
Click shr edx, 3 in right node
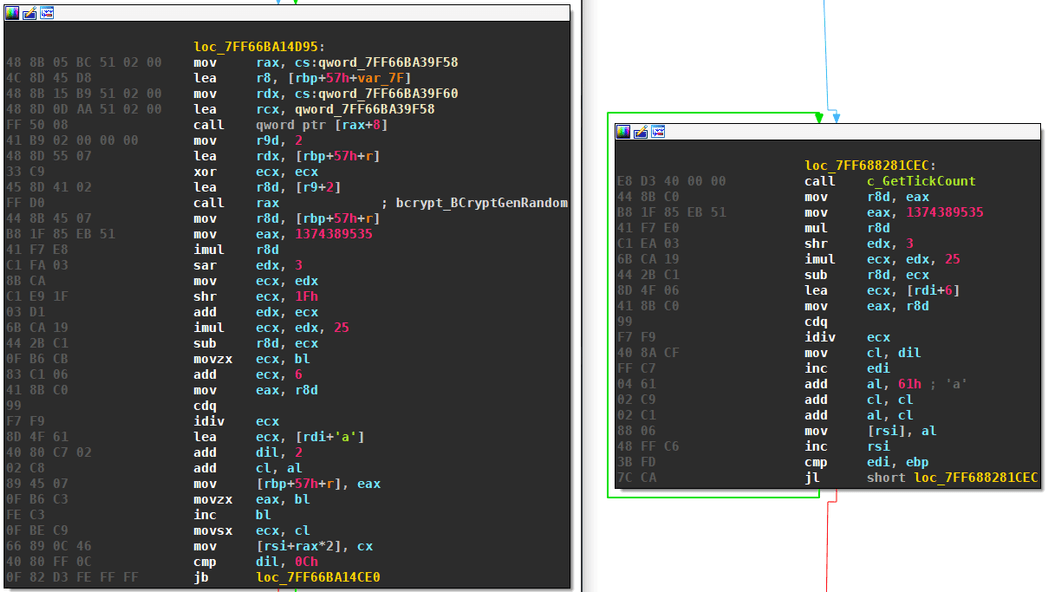(859, 244)
